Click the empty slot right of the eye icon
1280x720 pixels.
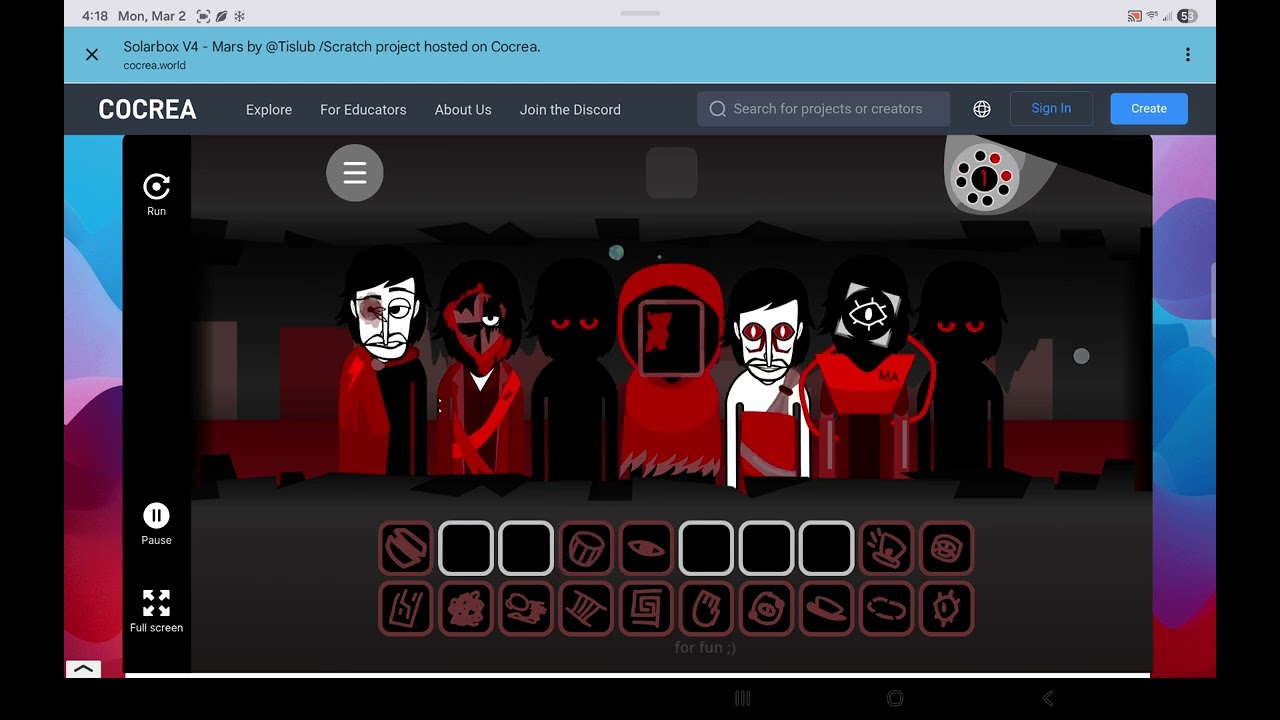[x=706, y=548]
